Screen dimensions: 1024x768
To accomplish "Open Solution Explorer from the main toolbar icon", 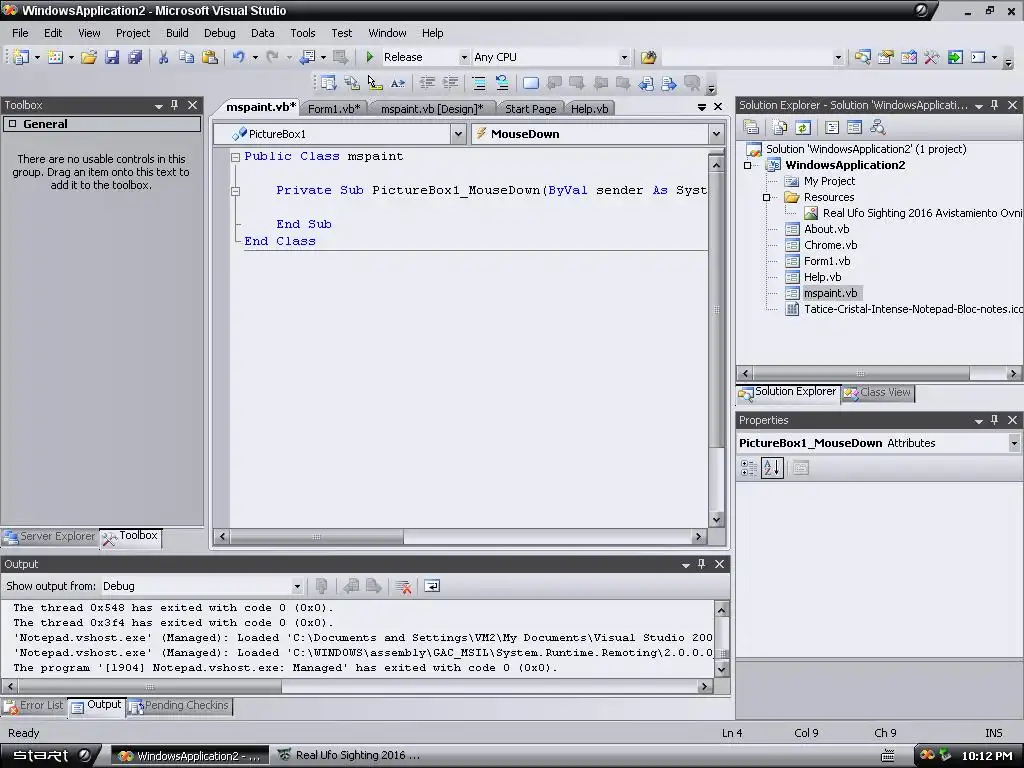I will pyautogui.click(x=863, y=57).
